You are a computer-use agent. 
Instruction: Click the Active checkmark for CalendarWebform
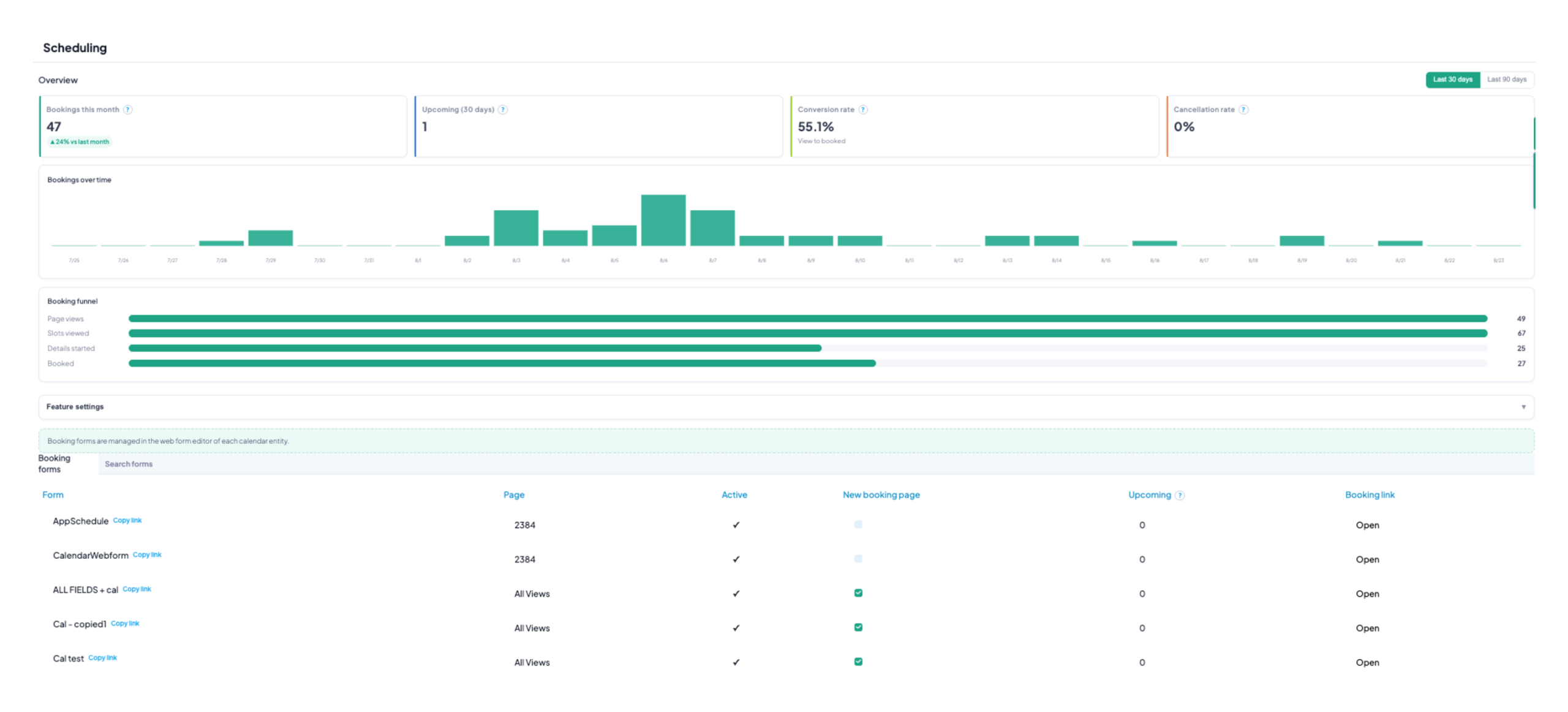click(736, 559)
